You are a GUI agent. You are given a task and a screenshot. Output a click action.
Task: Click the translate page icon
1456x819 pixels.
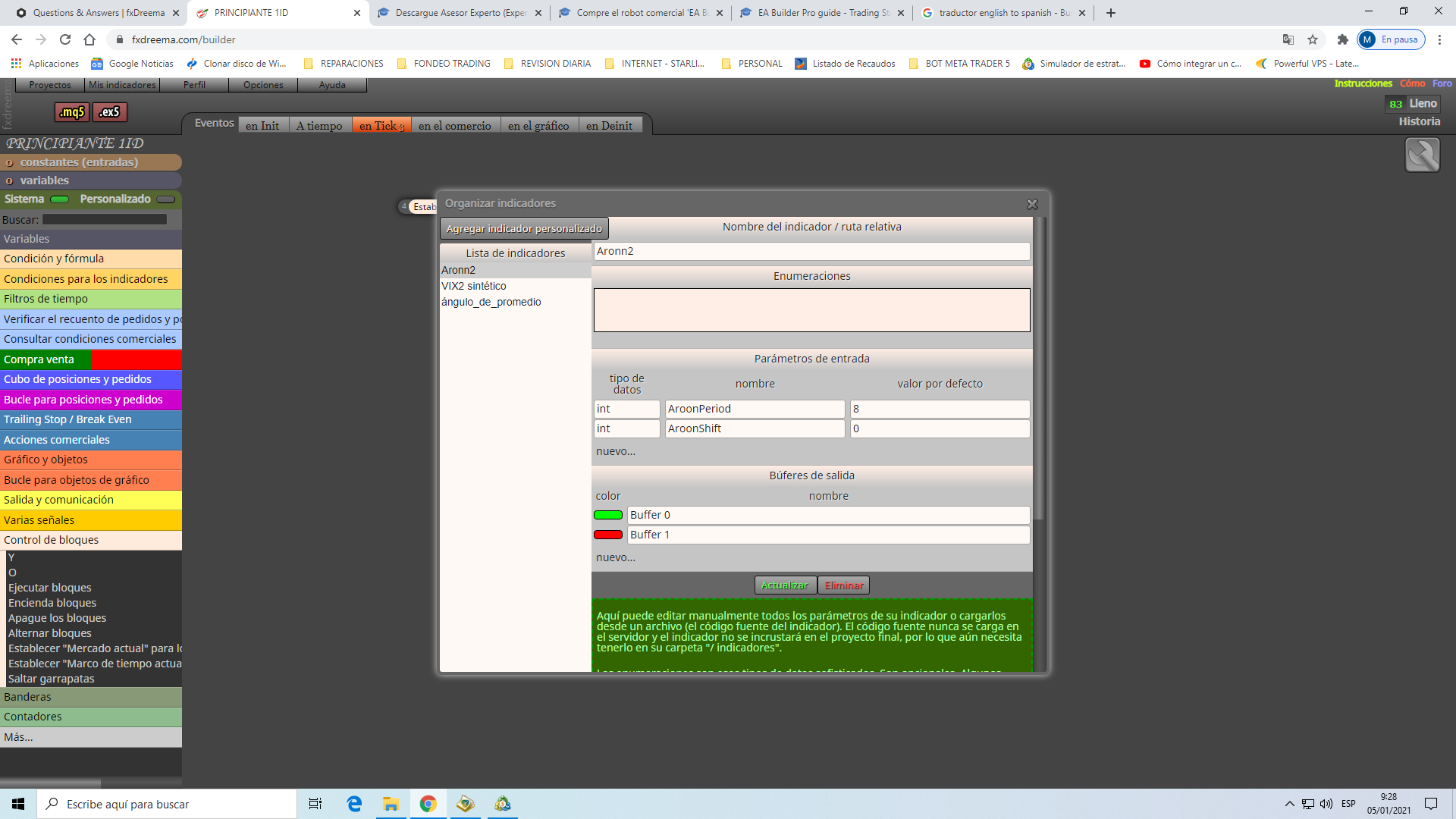click(x=1288, y=39)
